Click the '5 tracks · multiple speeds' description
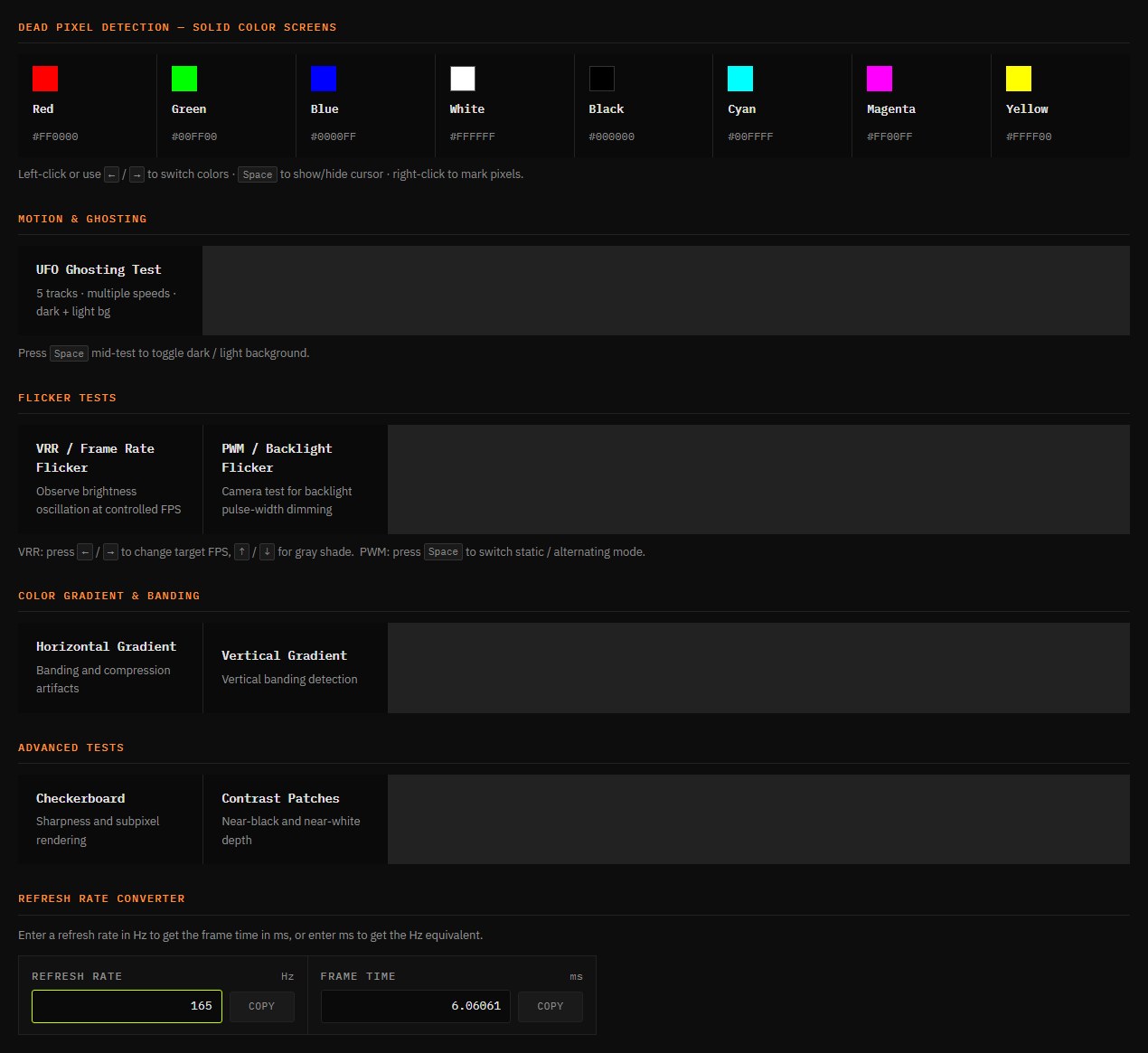 [x=107, y=303]
